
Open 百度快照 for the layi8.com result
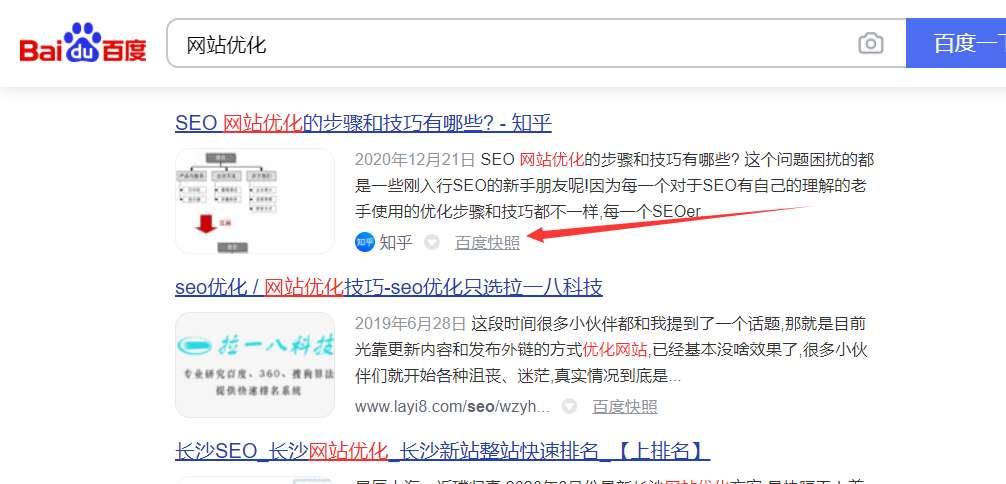coord(625,406)
